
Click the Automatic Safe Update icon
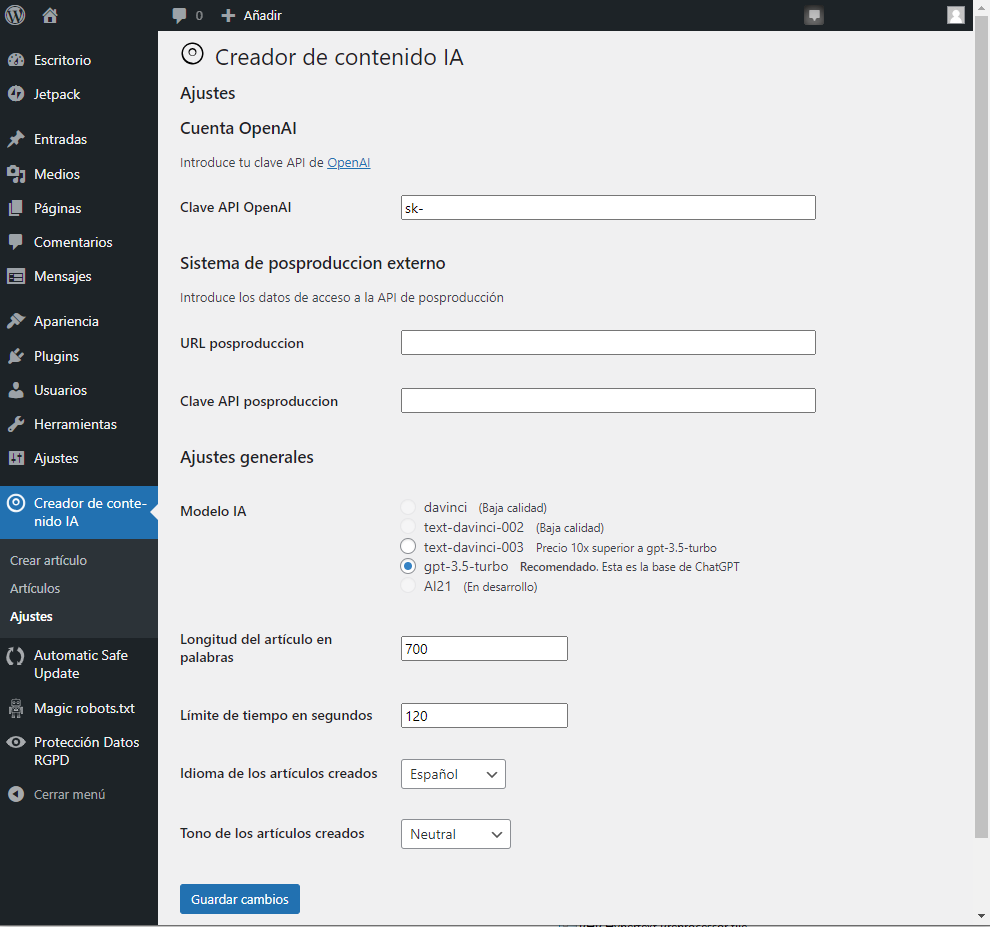coord(16,656)
